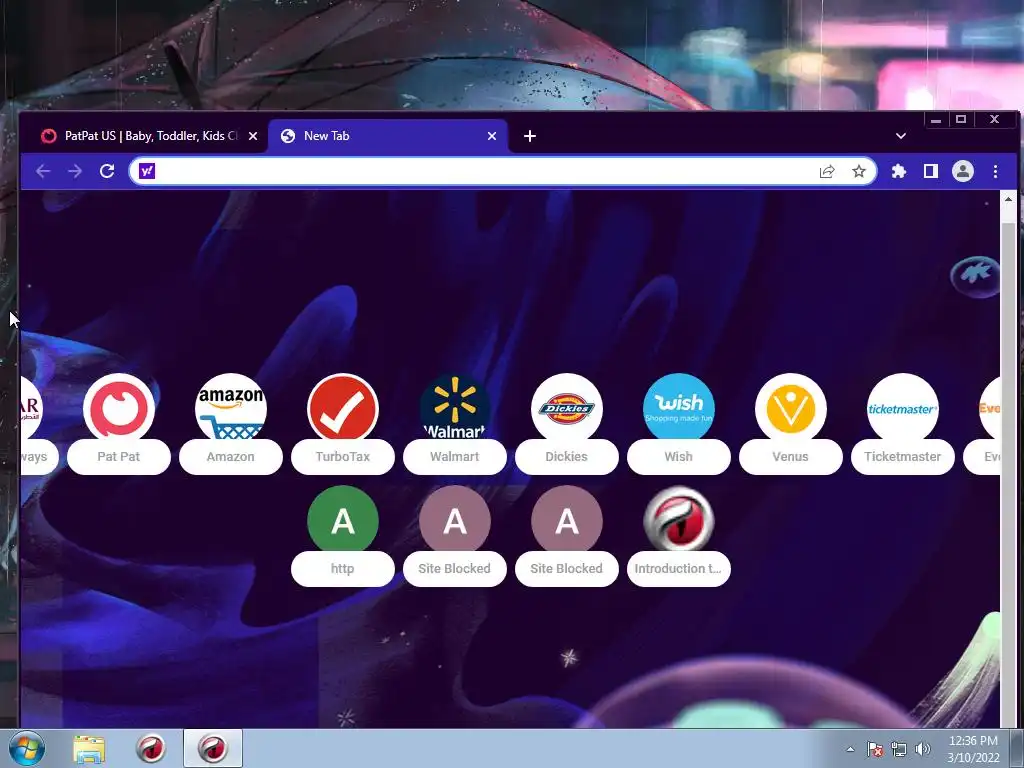Open the pinned Comodo Dragon taskbar icon
Screen dimensions: 1024x768
150,748
